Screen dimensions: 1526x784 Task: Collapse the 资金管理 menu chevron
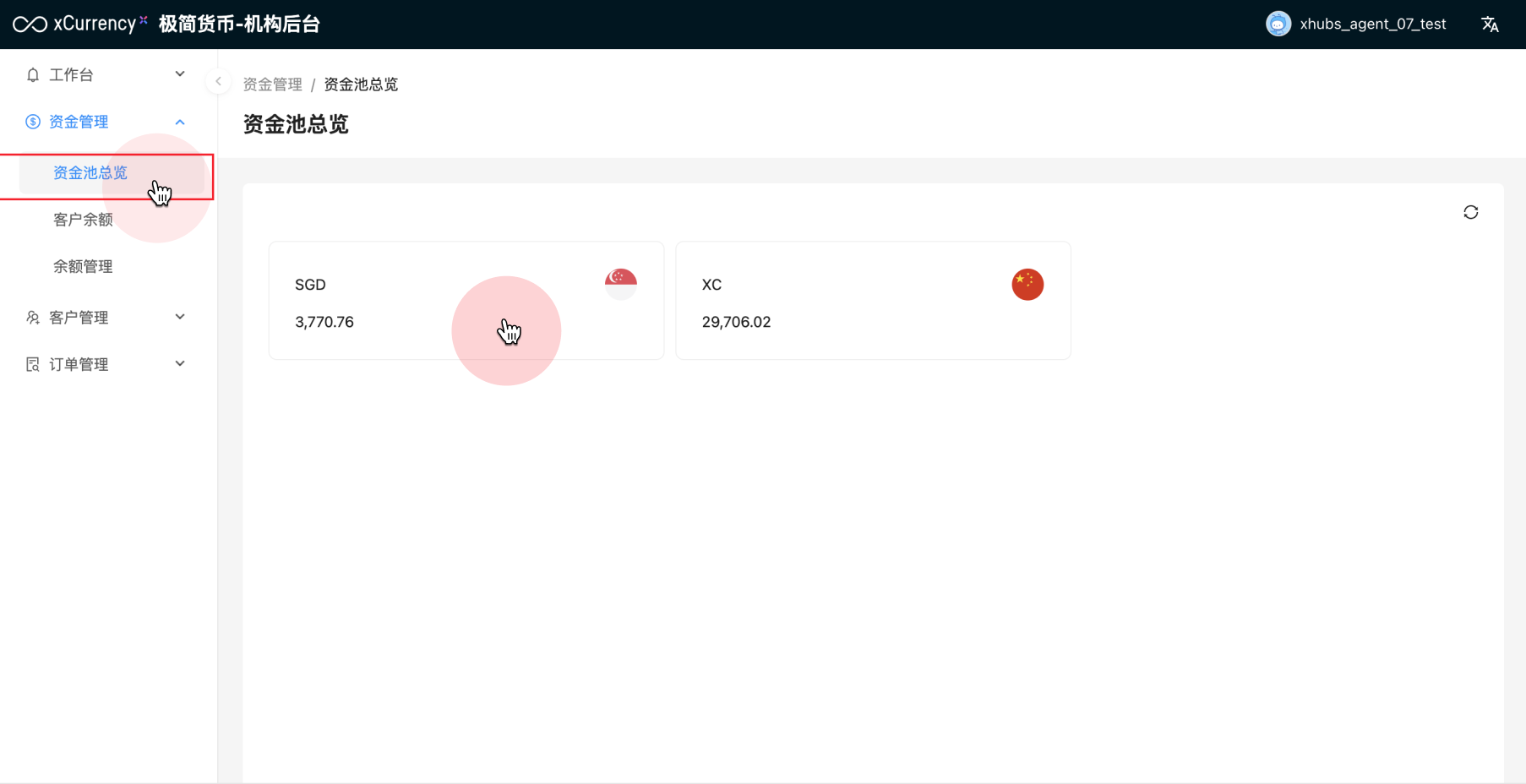click(x=180, y=122)
